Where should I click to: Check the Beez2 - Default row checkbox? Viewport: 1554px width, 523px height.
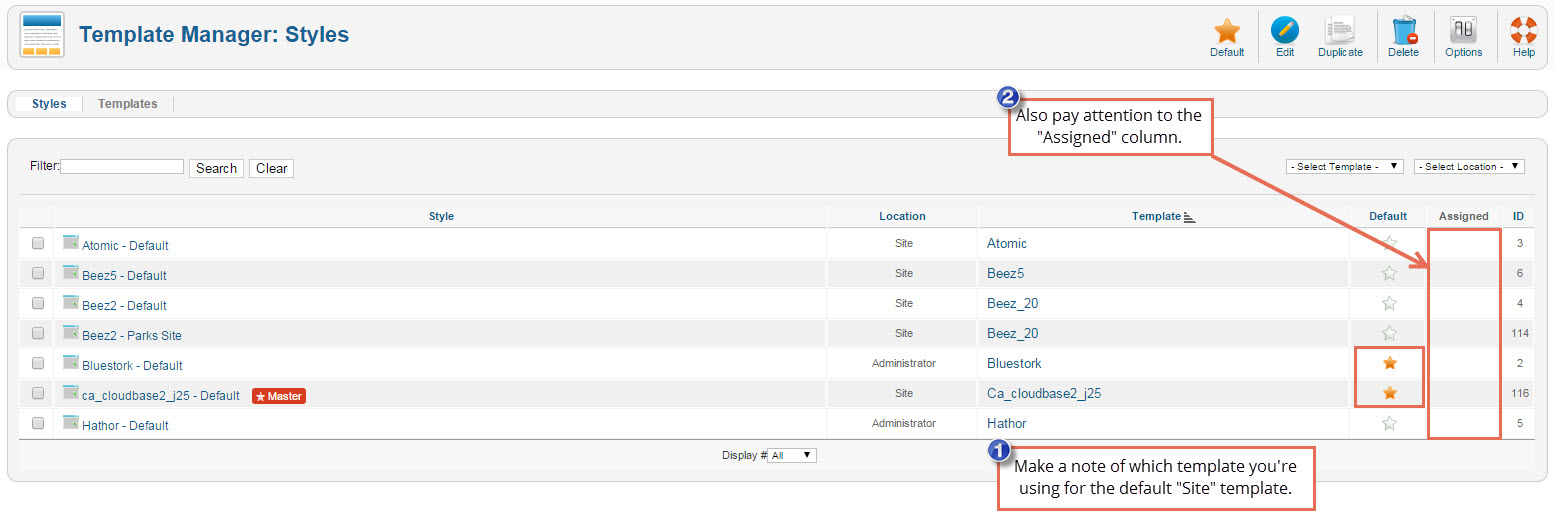[x=38, y=303]
